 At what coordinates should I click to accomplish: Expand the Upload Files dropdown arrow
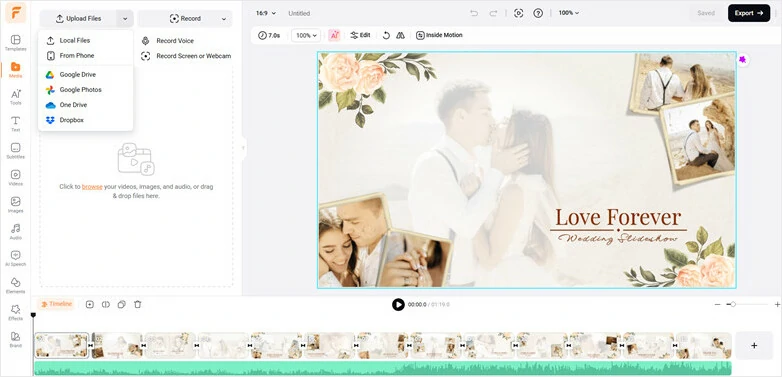[125, 19]
